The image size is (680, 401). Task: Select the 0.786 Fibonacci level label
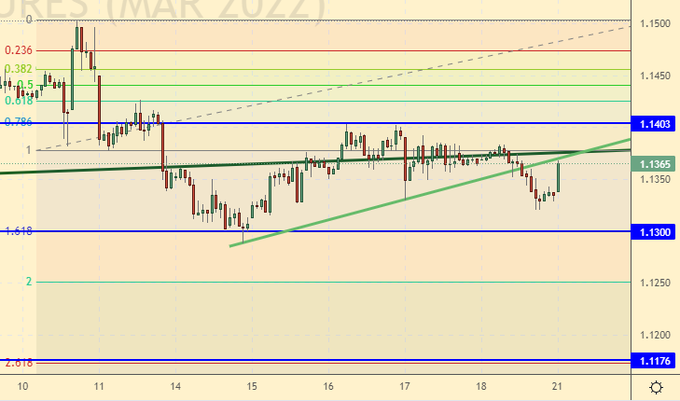click(19, 122)
